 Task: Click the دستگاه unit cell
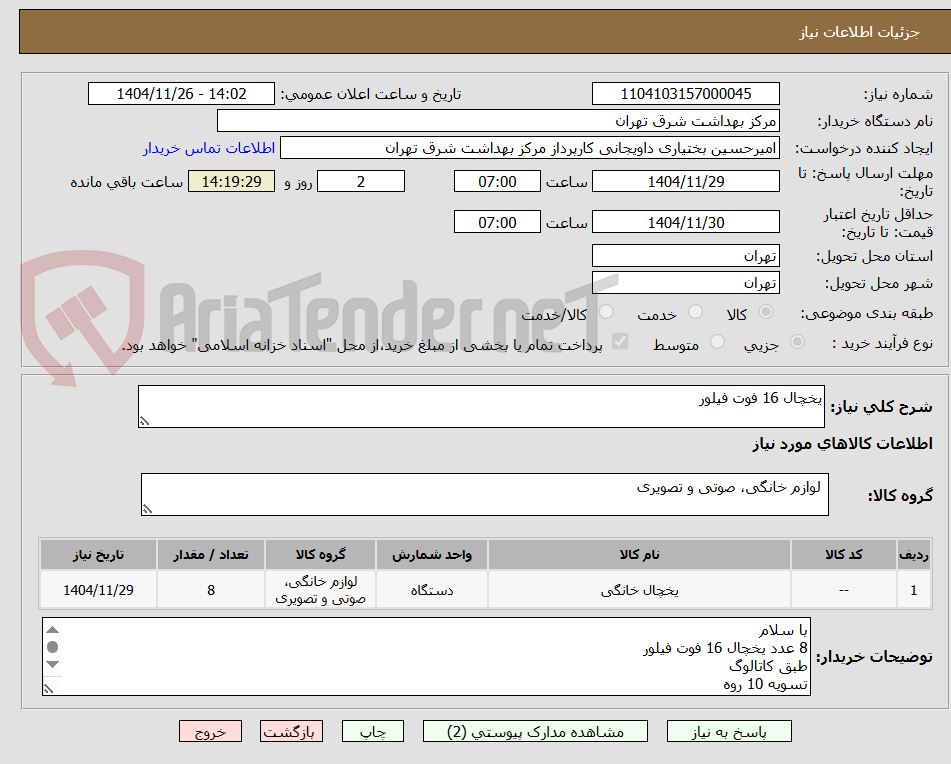tap(432, 590)
